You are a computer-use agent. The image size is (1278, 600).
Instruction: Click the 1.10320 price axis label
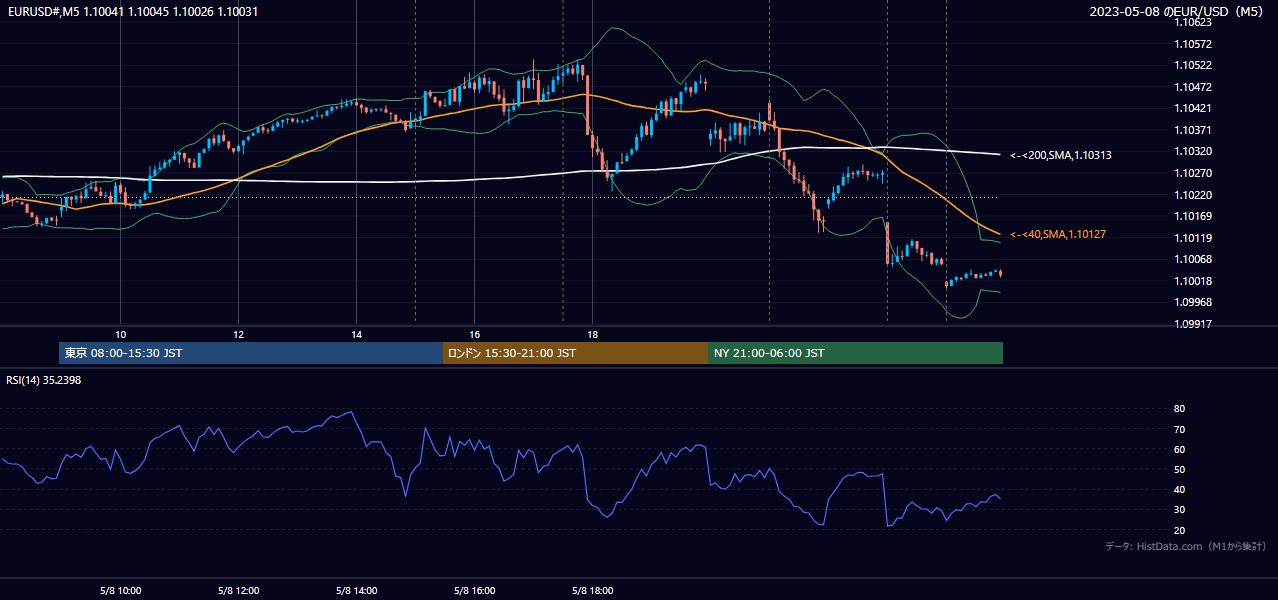pos(1192,151)
